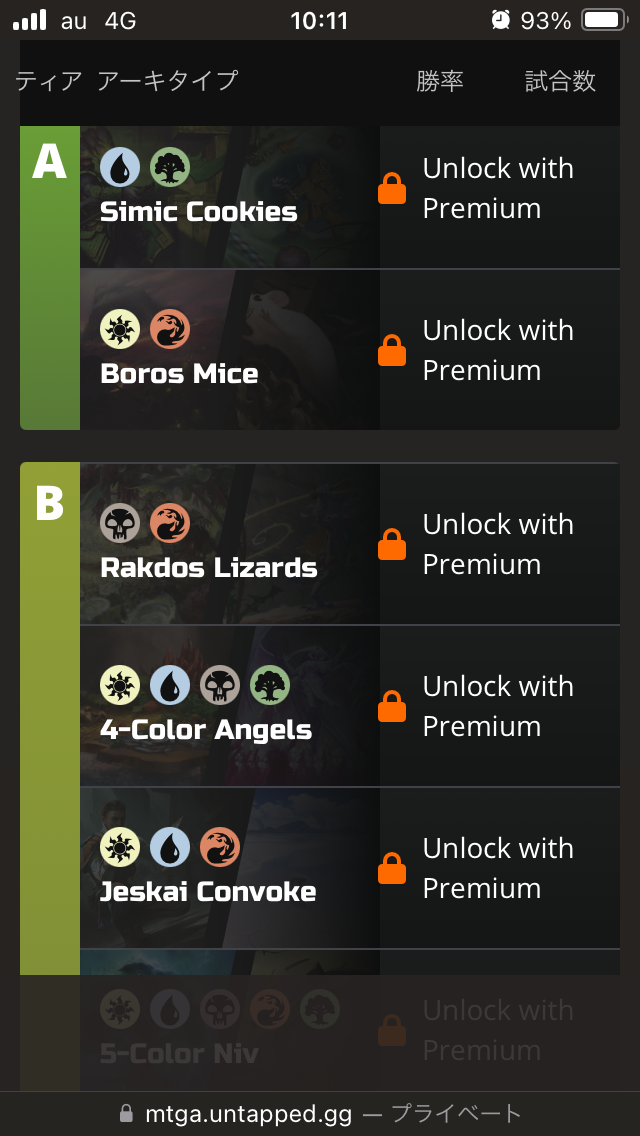640x1136 pixels.
Task: Click the orange lock icon beside Simic Cookies
Action: click(392, 188)
